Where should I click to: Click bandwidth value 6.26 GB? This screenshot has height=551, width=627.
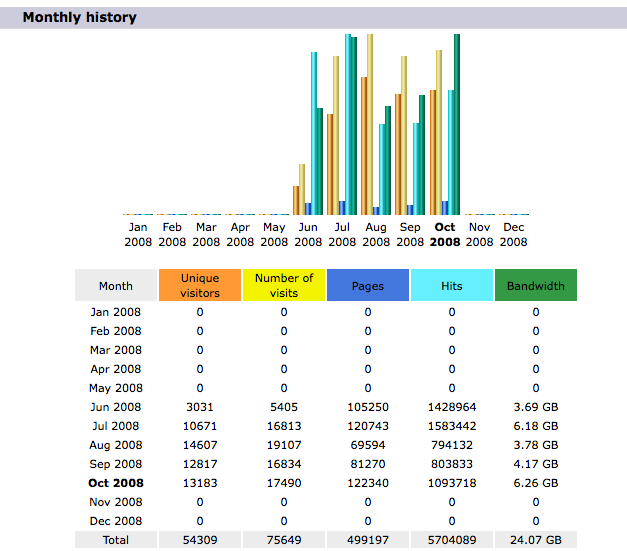[x=536, y=483]
